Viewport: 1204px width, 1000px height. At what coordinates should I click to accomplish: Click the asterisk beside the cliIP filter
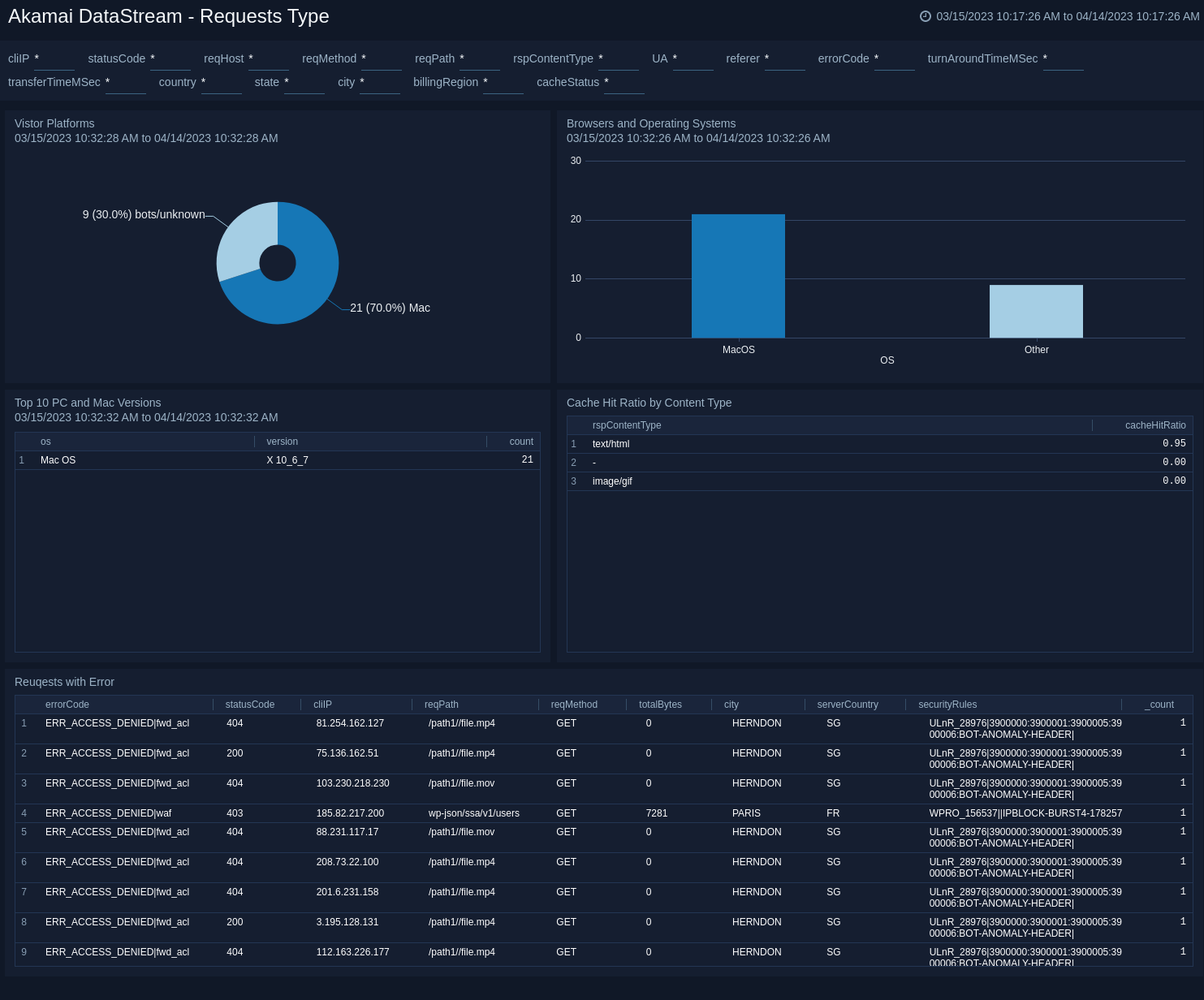[x=36, y=58]
